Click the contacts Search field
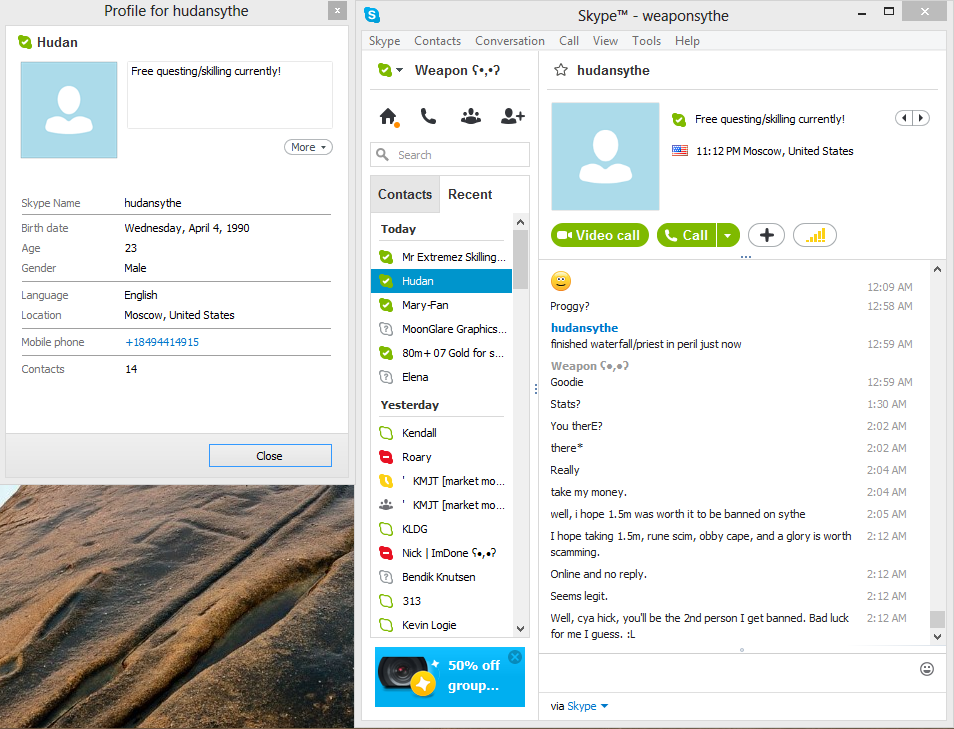The height and width of the screenshot is (729, 954). click(x=450, y=155)
